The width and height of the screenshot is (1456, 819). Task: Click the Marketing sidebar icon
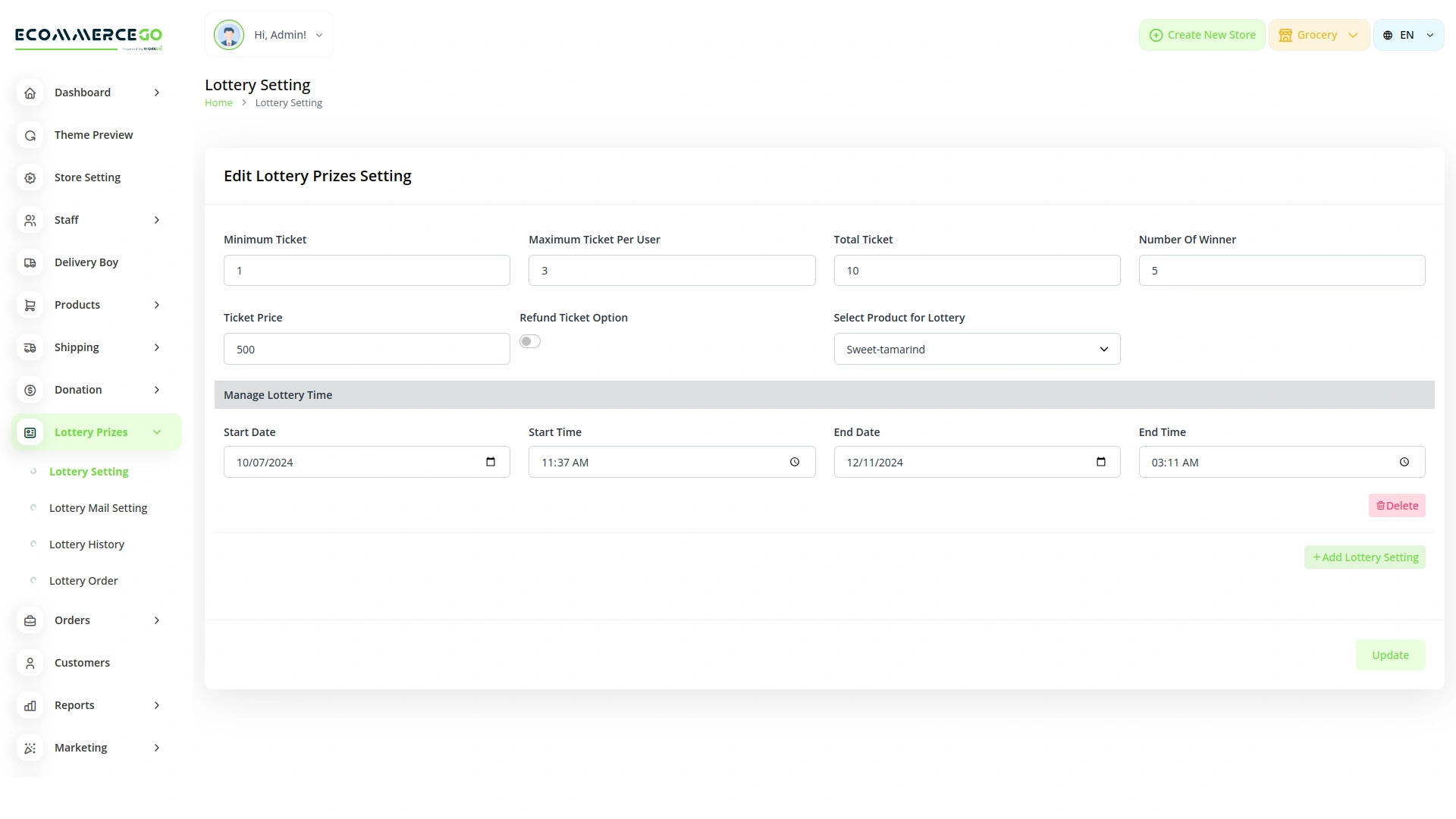coord(30,748)
